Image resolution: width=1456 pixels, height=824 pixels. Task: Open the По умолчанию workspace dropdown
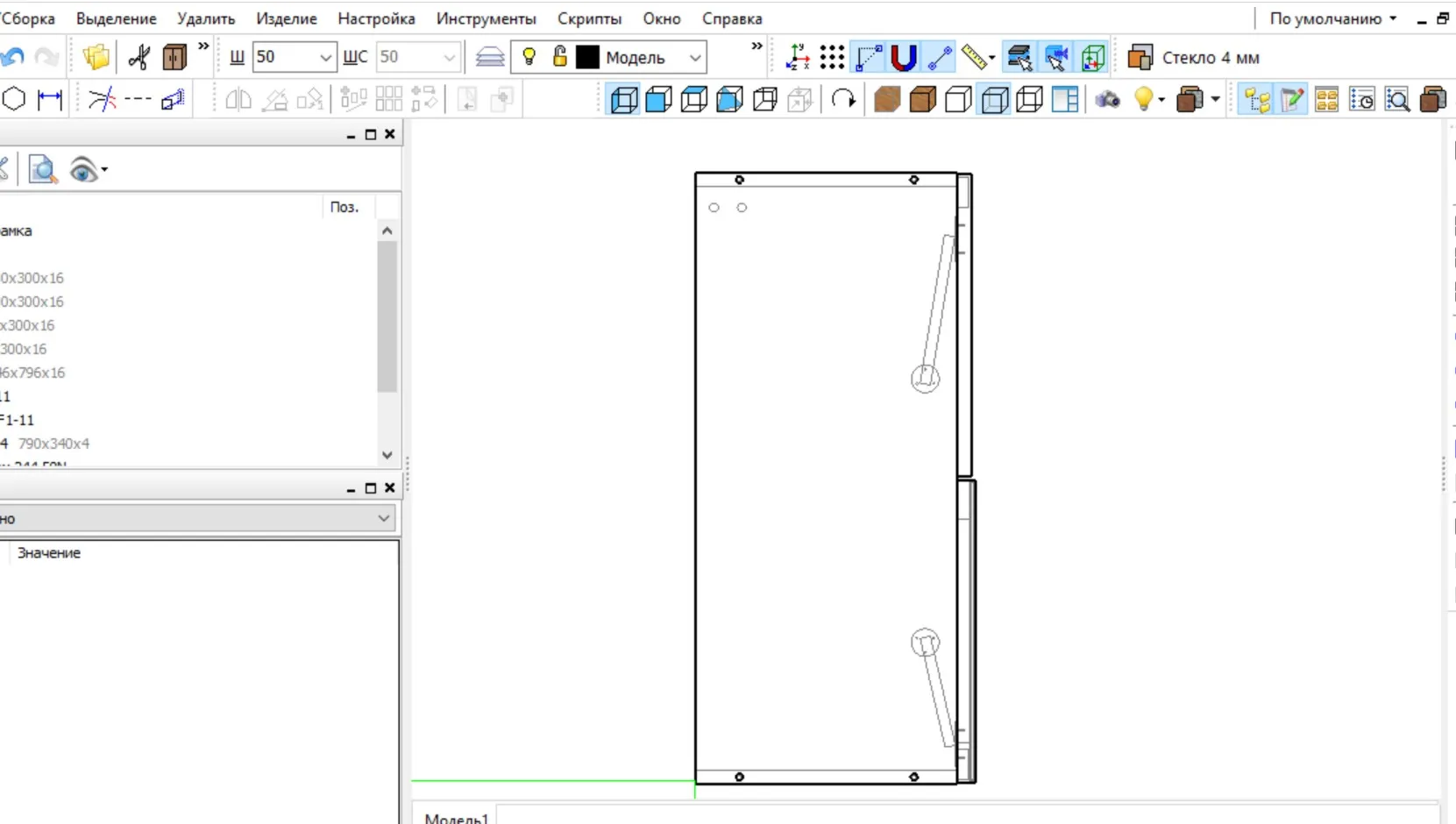1333,18
